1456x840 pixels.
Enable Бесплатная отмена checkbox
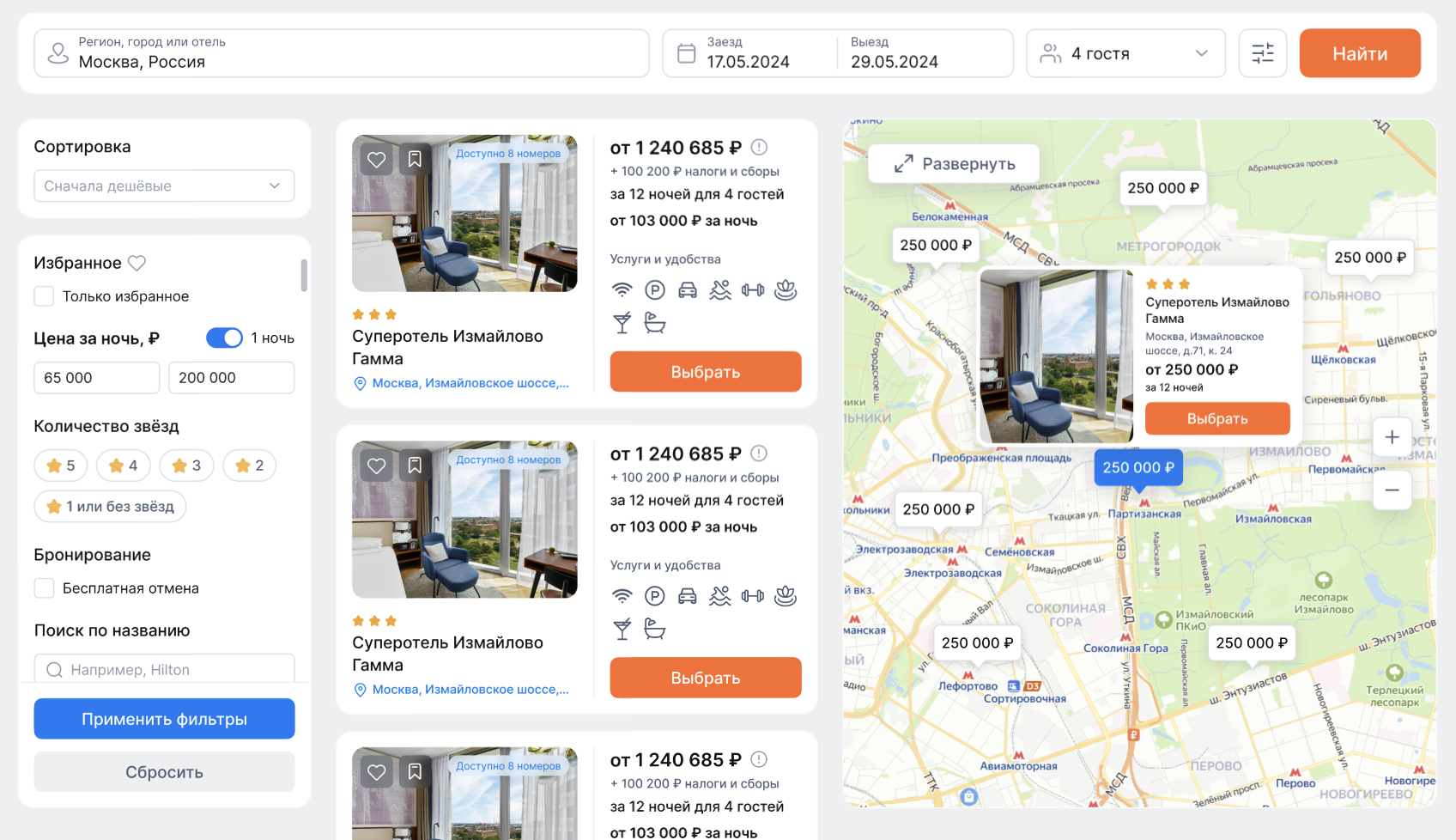click(x=44, y=588)
